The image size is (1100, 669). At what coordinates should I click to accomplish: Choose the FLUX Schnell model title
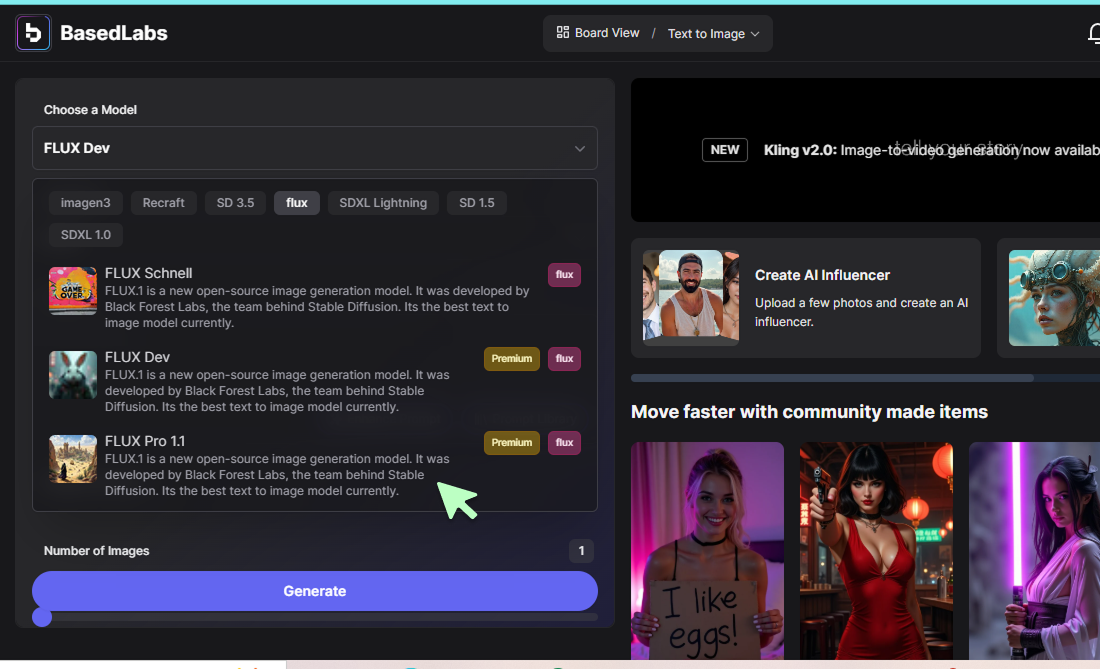[149, 273]
